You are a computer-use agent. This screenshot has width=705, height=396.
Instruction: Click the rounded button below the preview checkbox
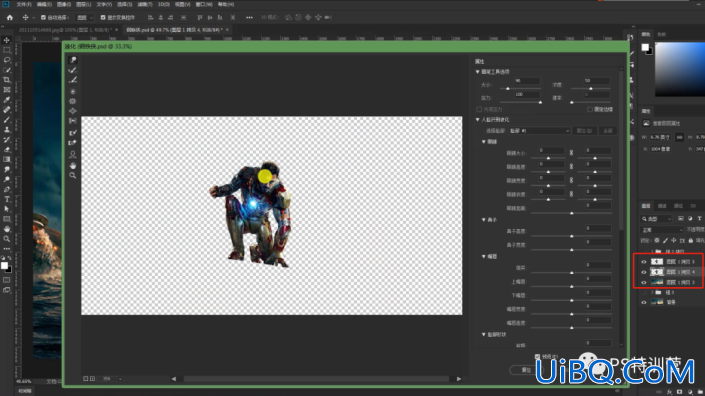tap(527, 370)
